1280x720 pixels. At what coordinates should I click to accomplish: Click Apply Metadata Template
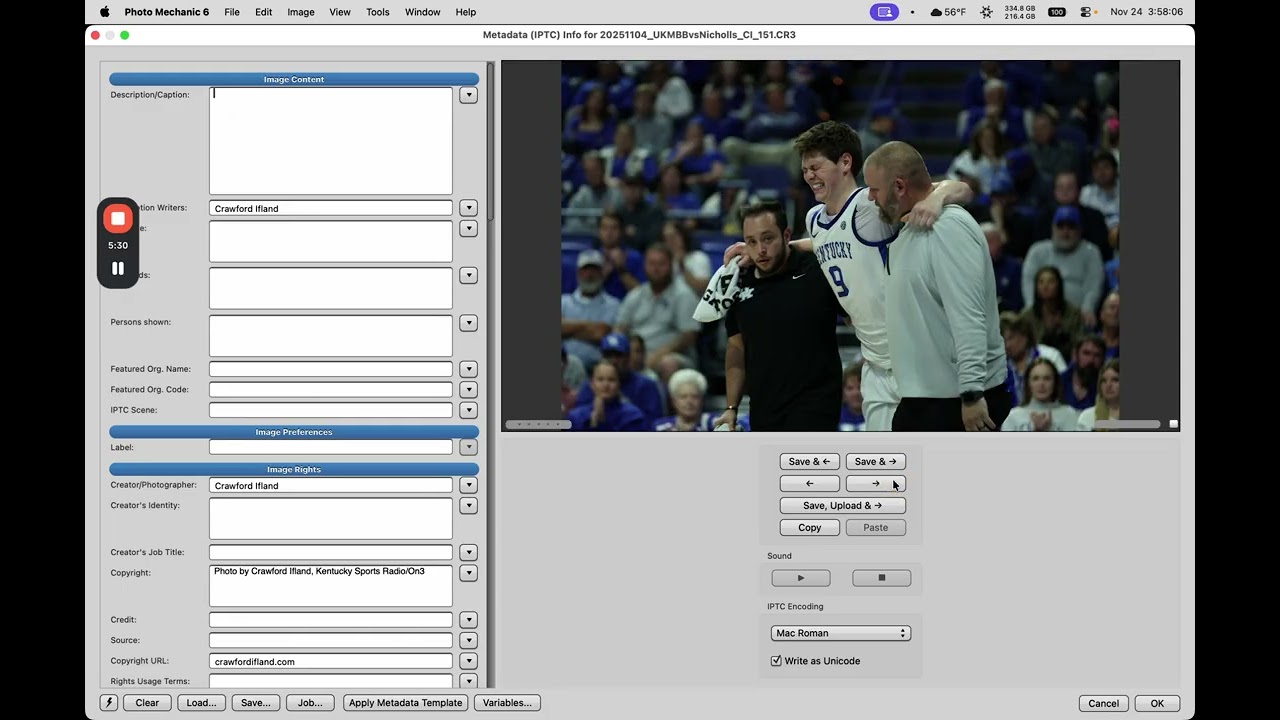point(406,703)
